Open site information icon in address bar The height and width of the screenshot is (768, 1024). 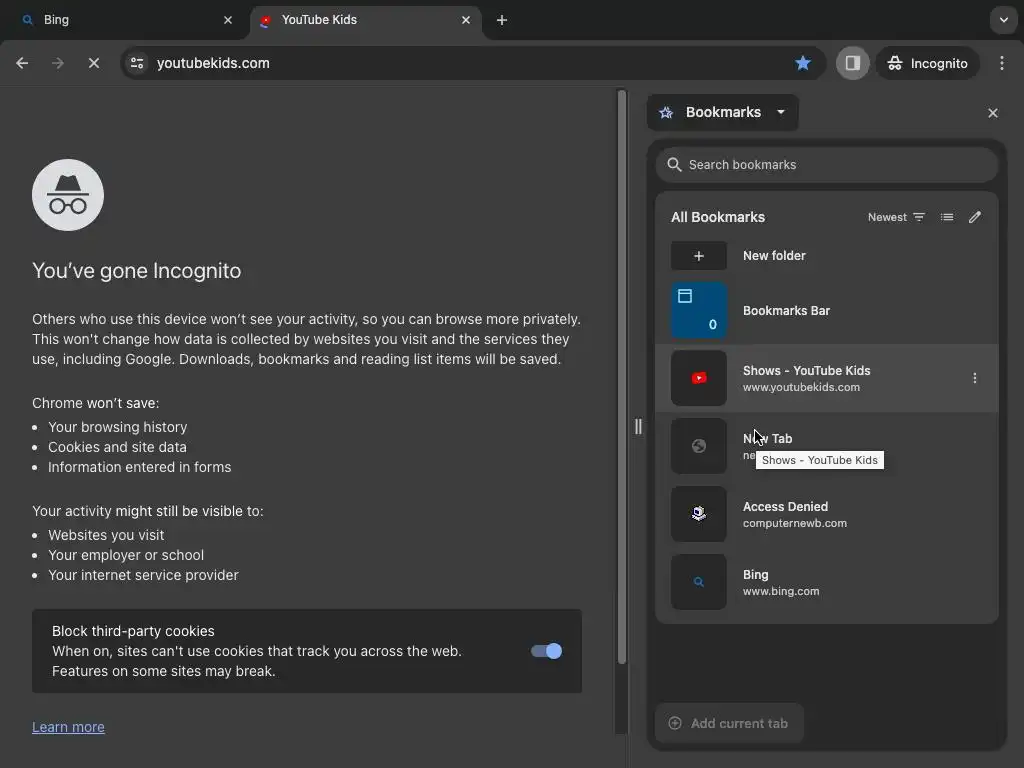pos(137,63)
